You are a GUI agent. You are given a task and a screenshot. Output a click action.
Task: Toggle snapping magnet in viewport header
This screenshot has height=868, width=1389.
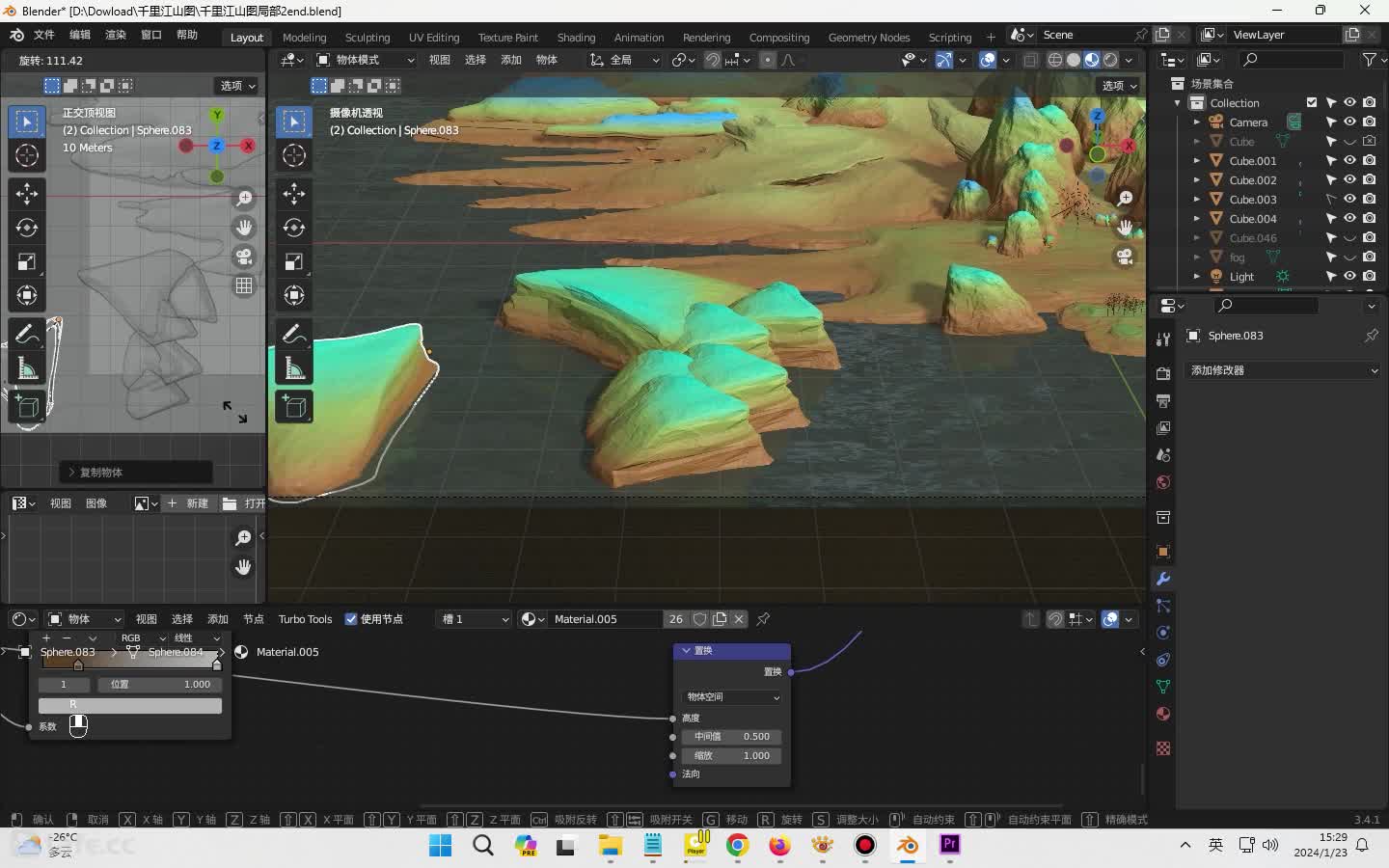[x=712, y=60]
